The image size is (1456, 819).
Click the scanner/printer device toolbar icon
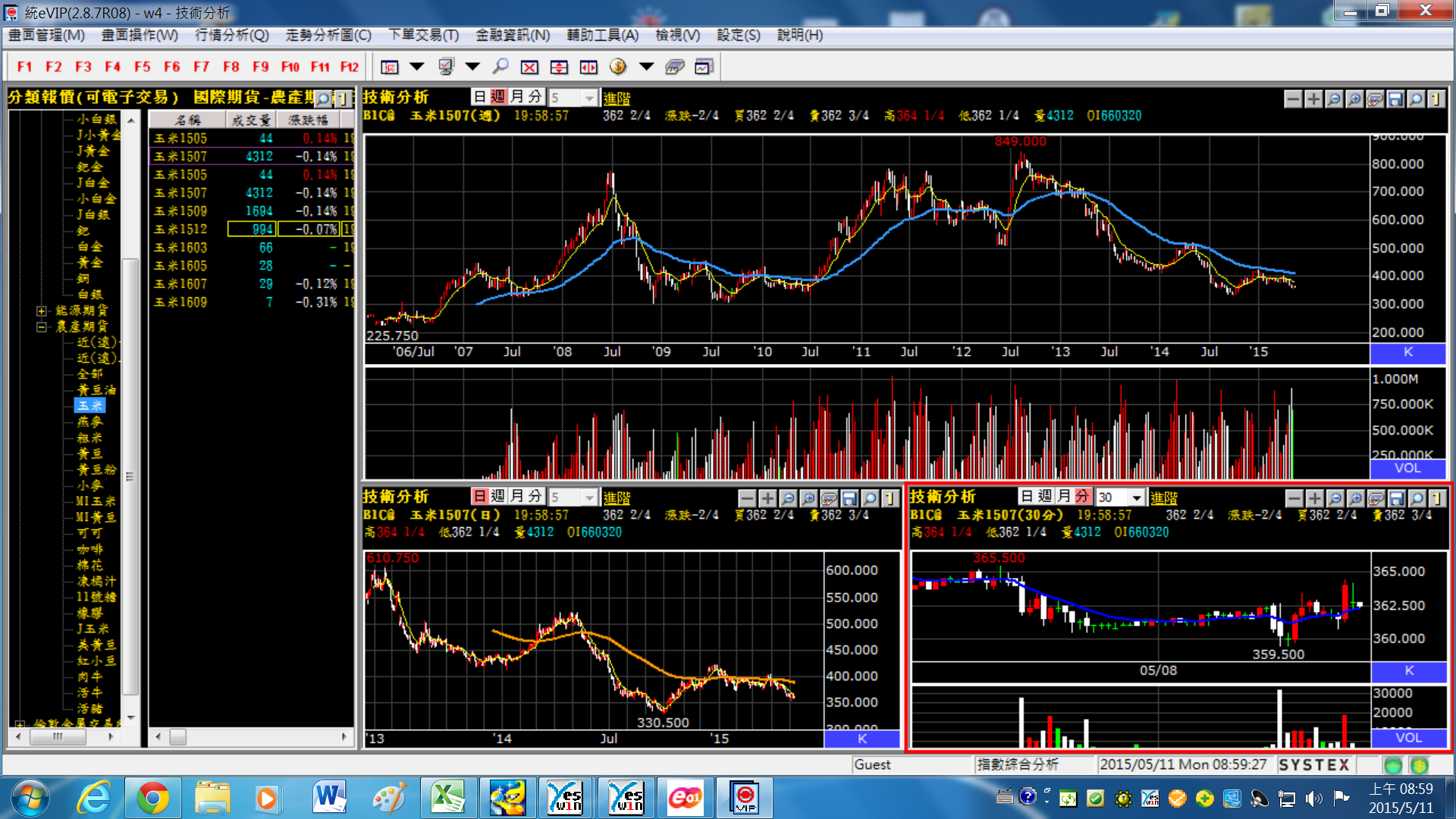[675, 67]
